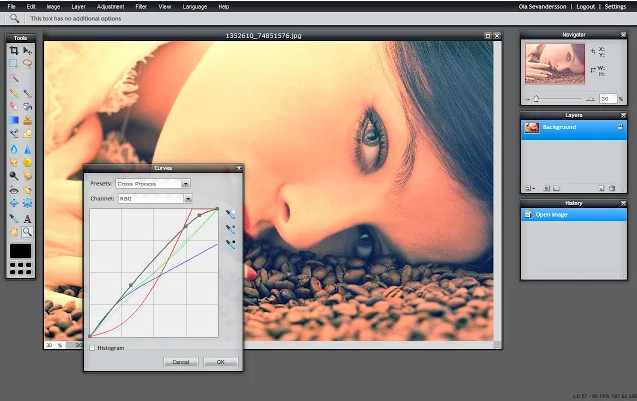The height and width of the screenshot is (401, 637).
Task: Activate the Magic Wand tool
Action: click(14, 77)
